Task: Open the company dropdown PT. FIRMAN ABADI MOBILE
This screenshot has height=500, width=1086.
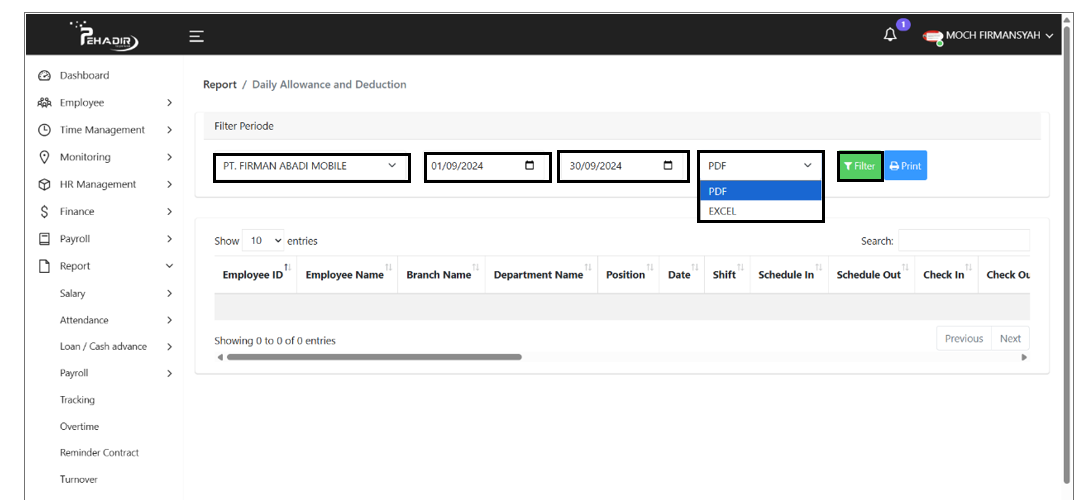Action: coord(311,166)
